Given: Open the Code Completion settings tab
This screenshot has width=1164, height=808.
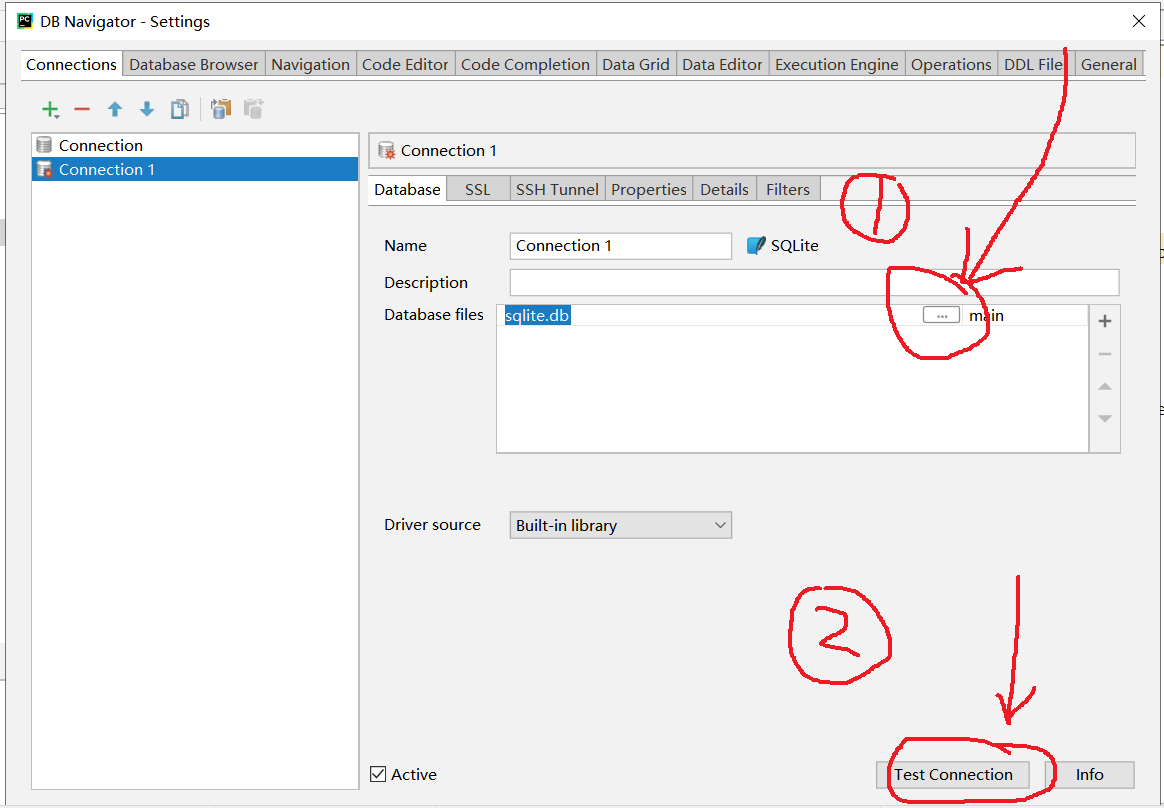Looking at the screenshot, I should coord(525,63).
